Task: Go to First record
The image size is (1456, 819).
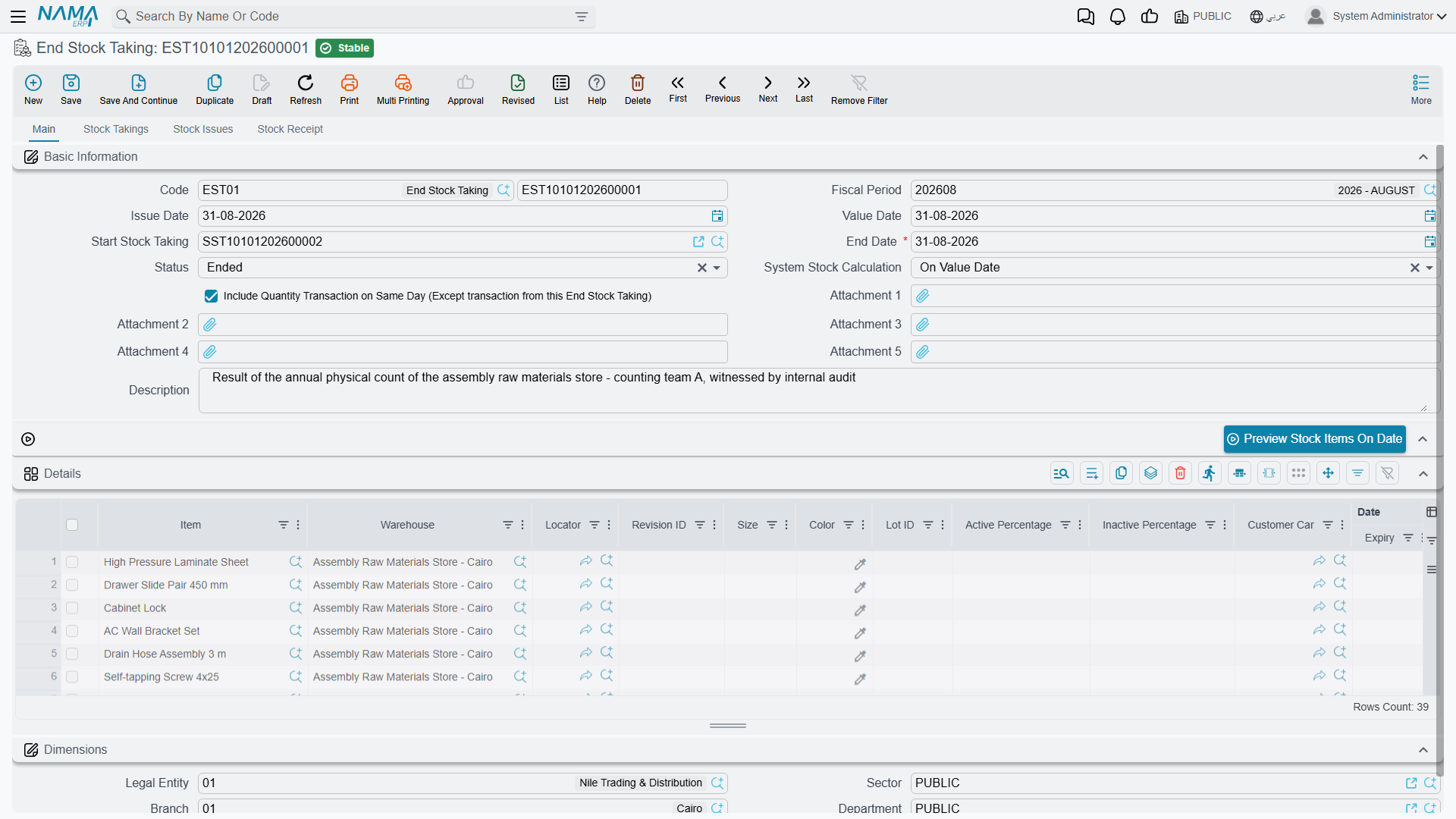Action: tap(678, 89)
